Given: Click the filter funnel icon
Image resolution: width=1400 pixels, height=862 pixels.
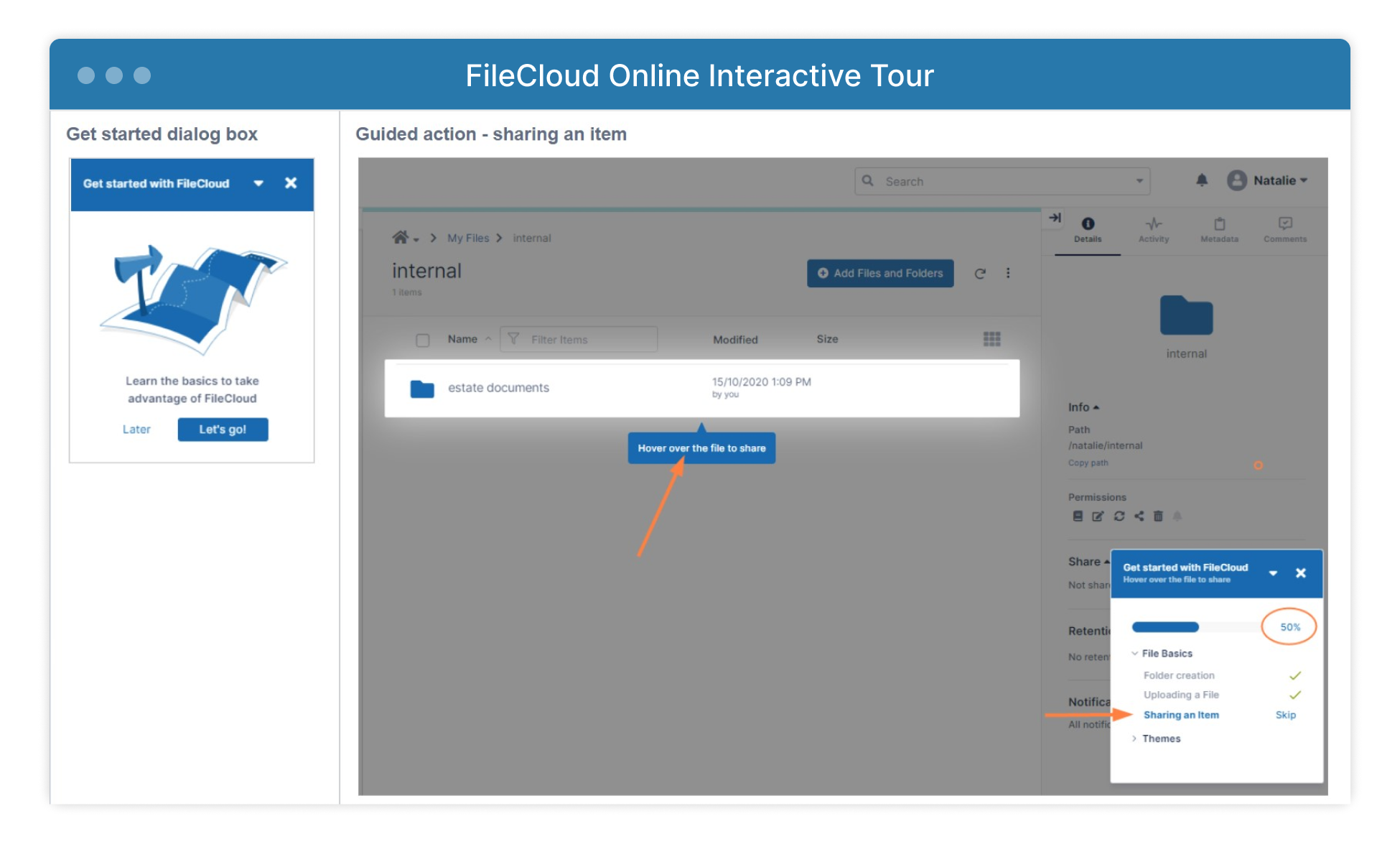Looking at the screenshot, I should tap(513, 338).
